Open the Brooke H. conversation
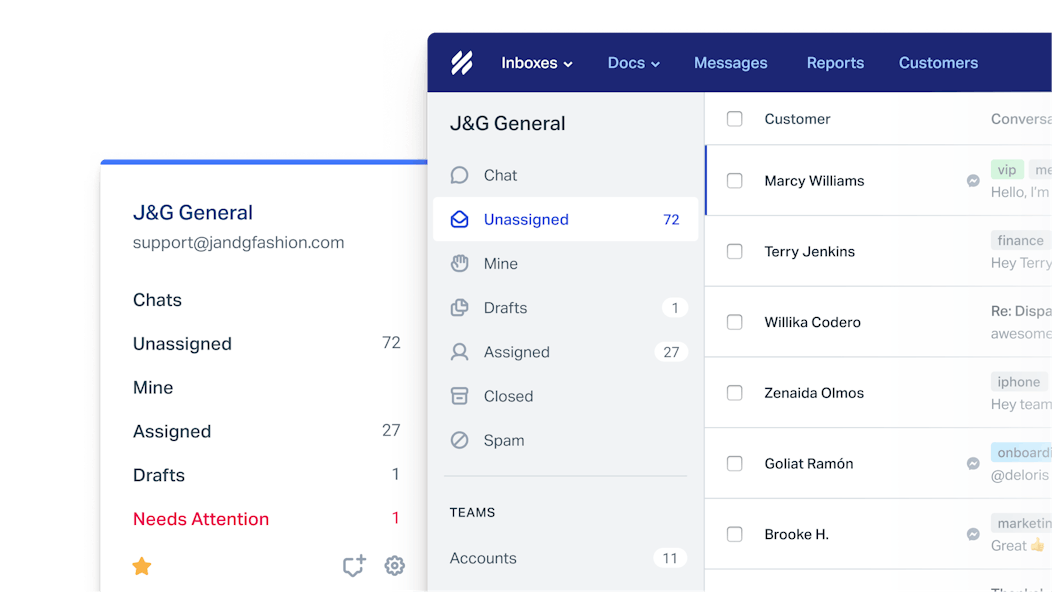The height and width of the screenshot is (592, 1052). (x=879, y=534)
